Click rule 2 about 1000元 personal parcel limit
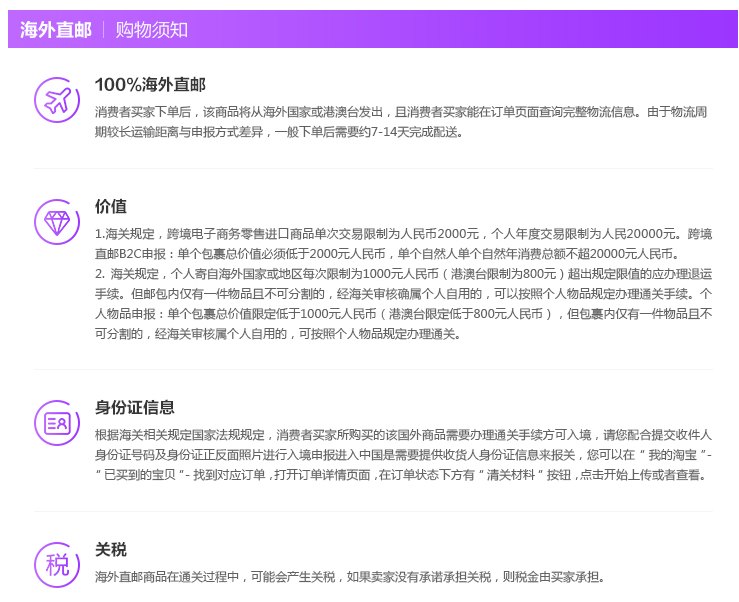This screenshot has width=739, height=602. pos(400,304)
